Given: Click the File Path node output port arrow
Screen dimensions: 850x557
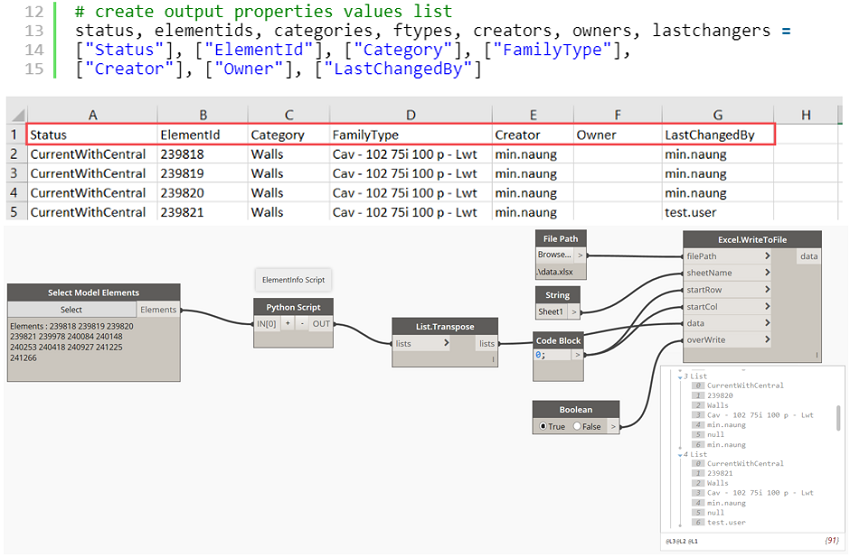Looking at the screenshot, I should (x=581, y=255).
